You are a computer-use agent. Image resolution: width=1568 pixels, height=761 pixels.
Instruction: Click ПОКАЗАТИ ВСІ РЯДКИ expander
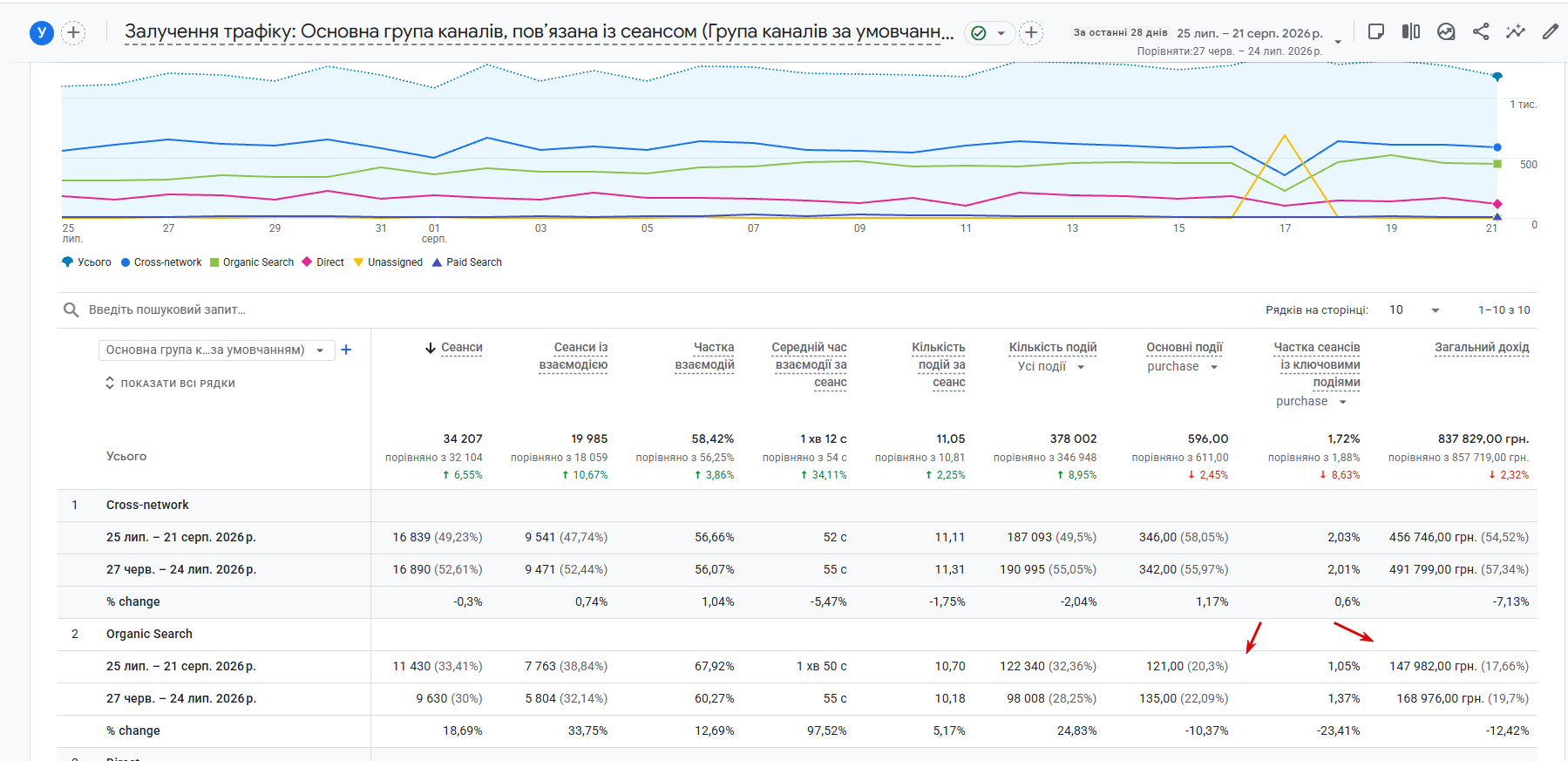click(170, 384)
